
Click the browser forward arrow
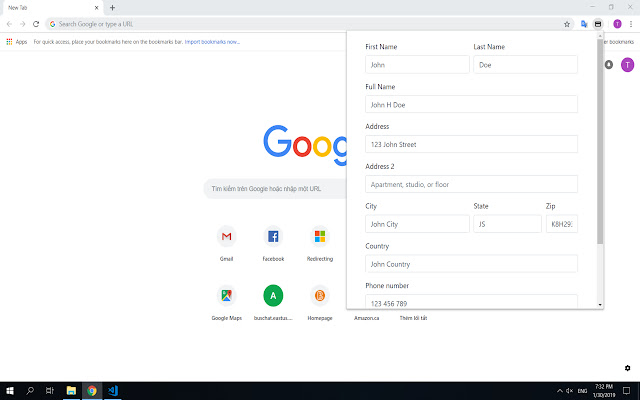pyautogui.click(x=22, y=24)
